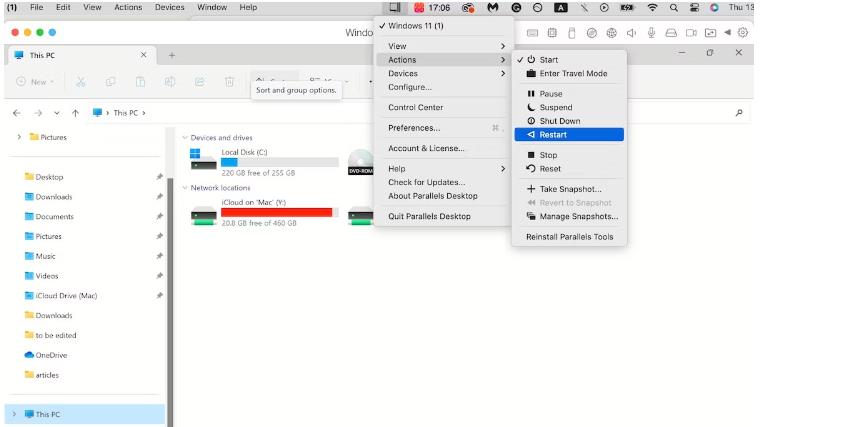Screen dimensions: 854x427
Task: Click the Delete trash icon in Explorer toolbar
Action: 229,82
